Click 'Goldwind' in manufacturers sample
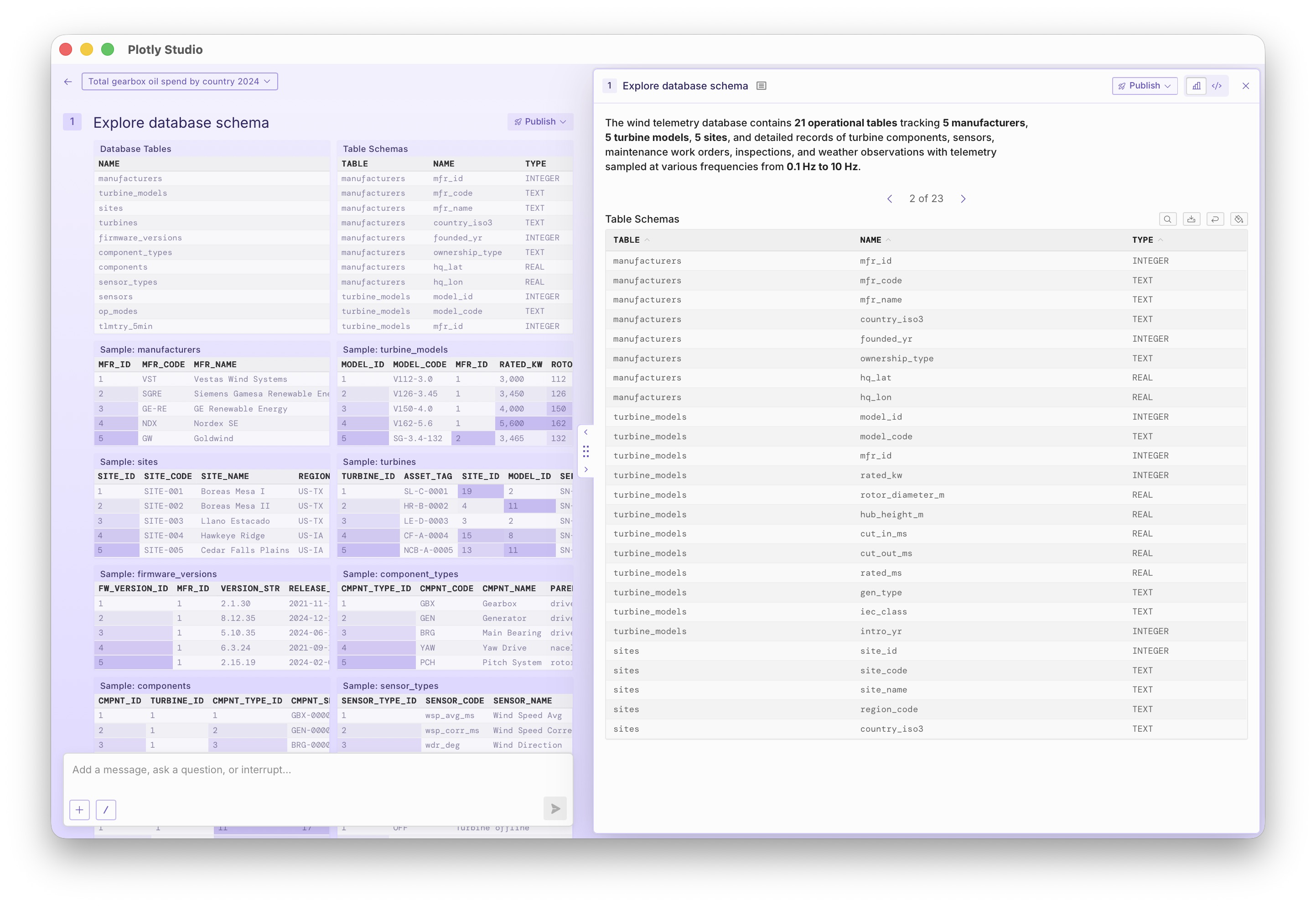1316x906 pixels. tap(213, 438)
